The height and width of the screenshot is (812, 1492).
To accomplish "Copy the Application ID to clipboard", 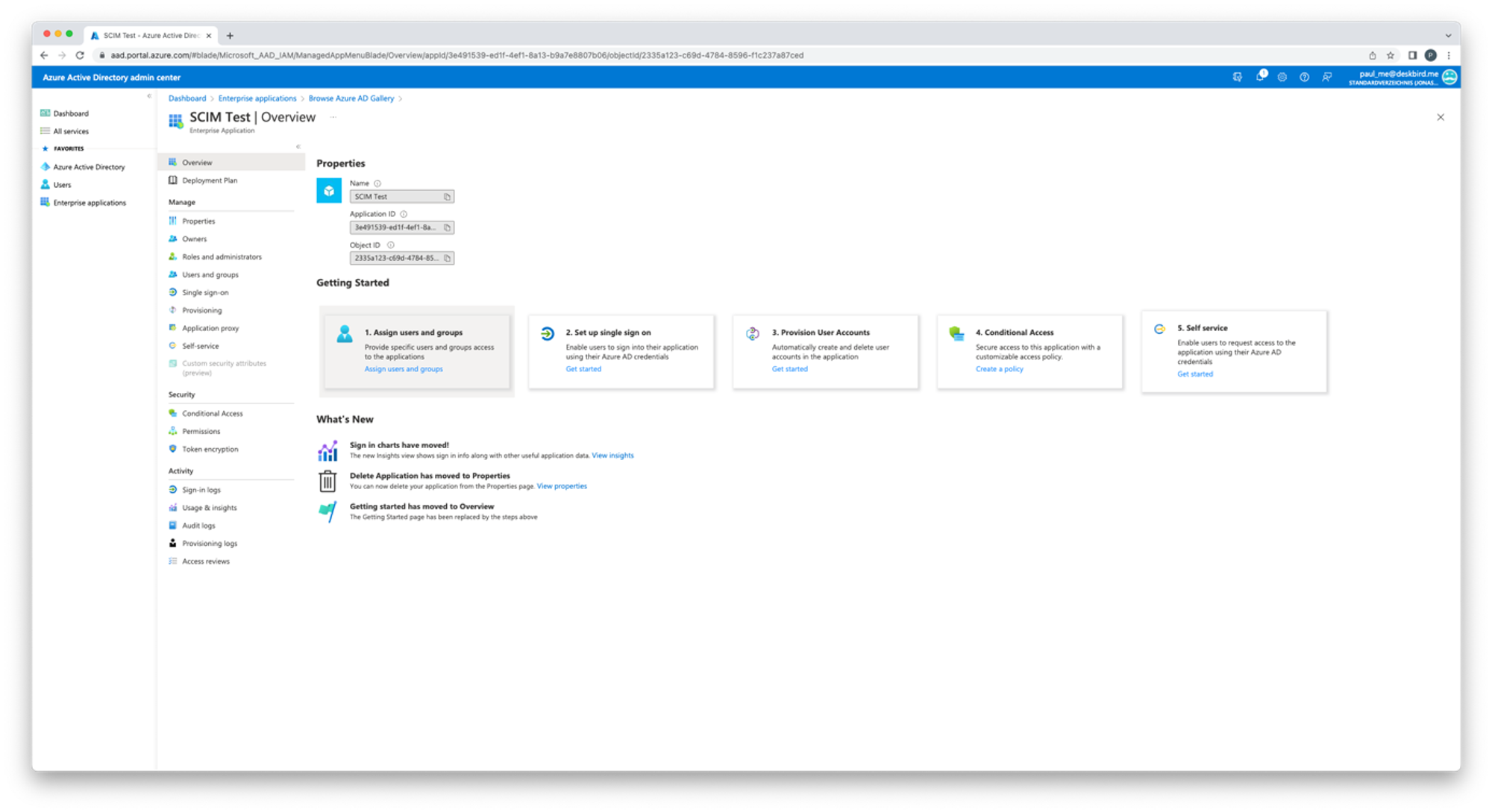I will (448, 227).
